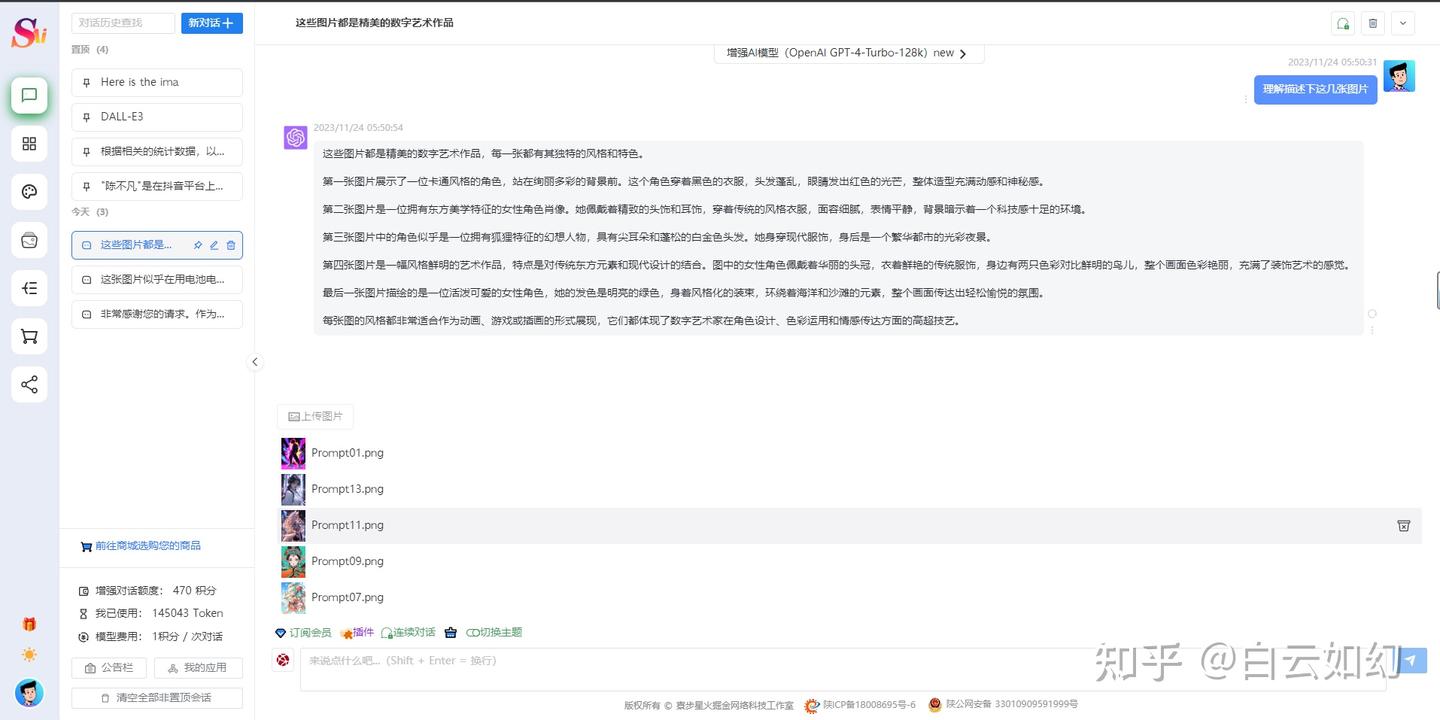Delete the Prompt11.png attachment via its trash icon
This screenshot has height=720, width=1440.
point(1403,525)
